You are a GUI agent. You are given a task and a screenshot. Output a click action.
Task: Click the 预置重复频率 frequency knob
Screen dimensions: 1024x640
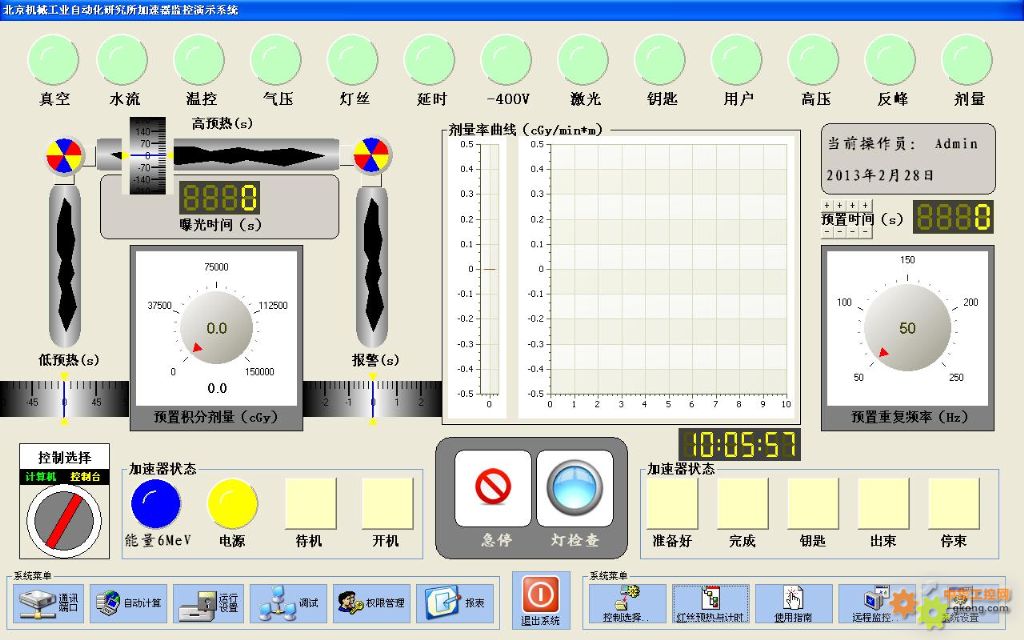coord(907,328)
